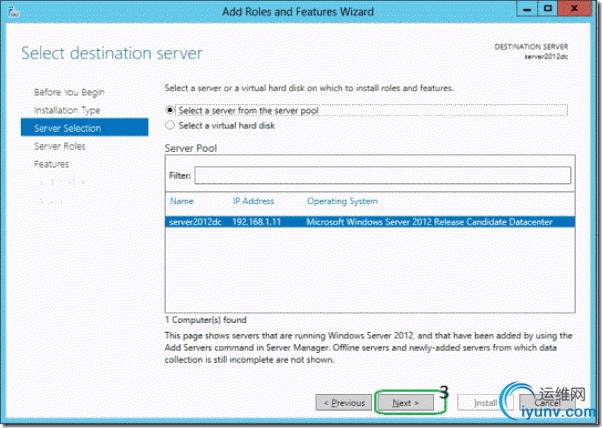This screenshot has height=428, width=602.
Task: Go to the Server Roles step
Action: tap(60, 146)
